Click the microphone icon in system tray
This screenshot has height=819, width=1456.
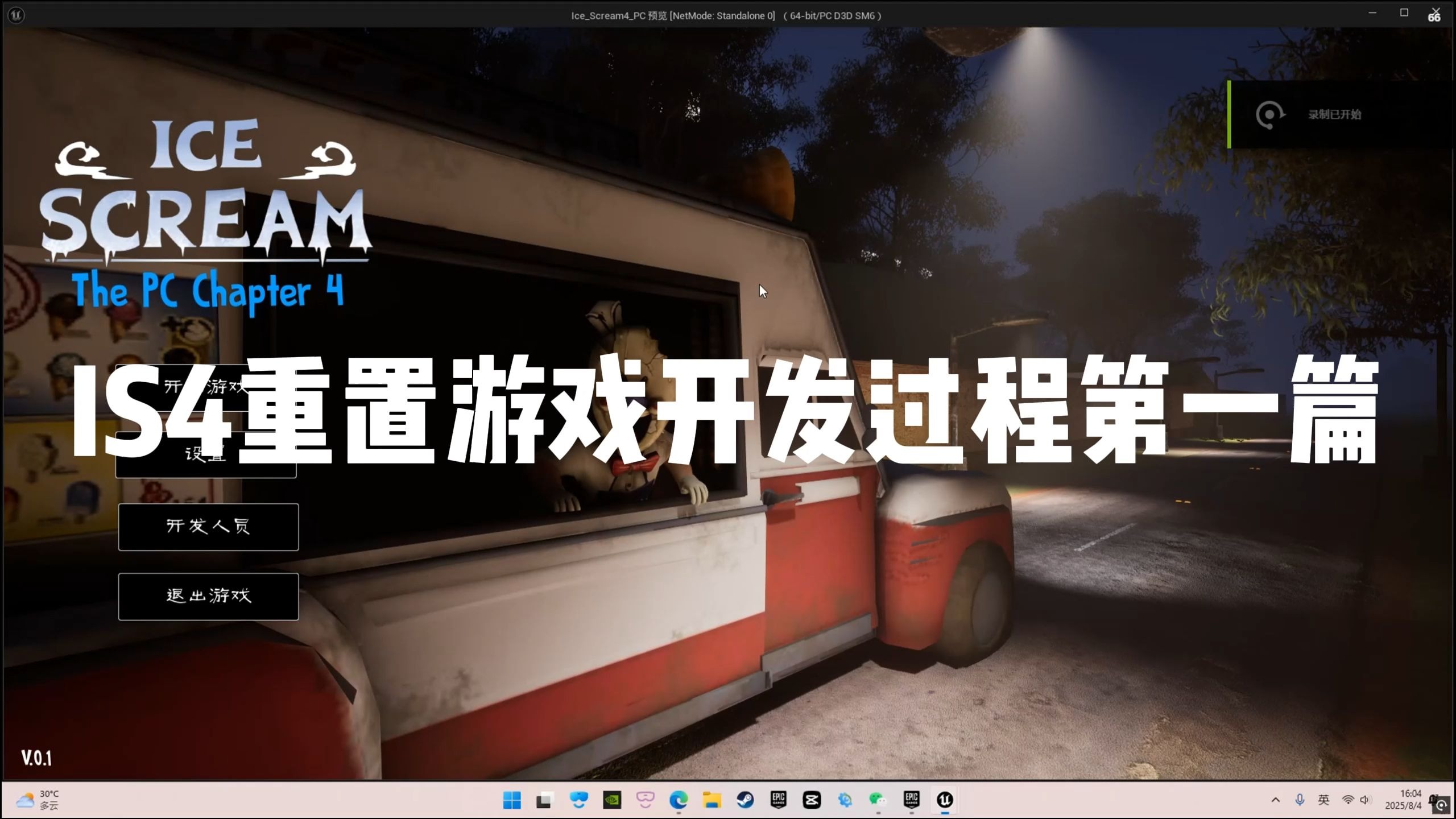[x=1300, y=800]
